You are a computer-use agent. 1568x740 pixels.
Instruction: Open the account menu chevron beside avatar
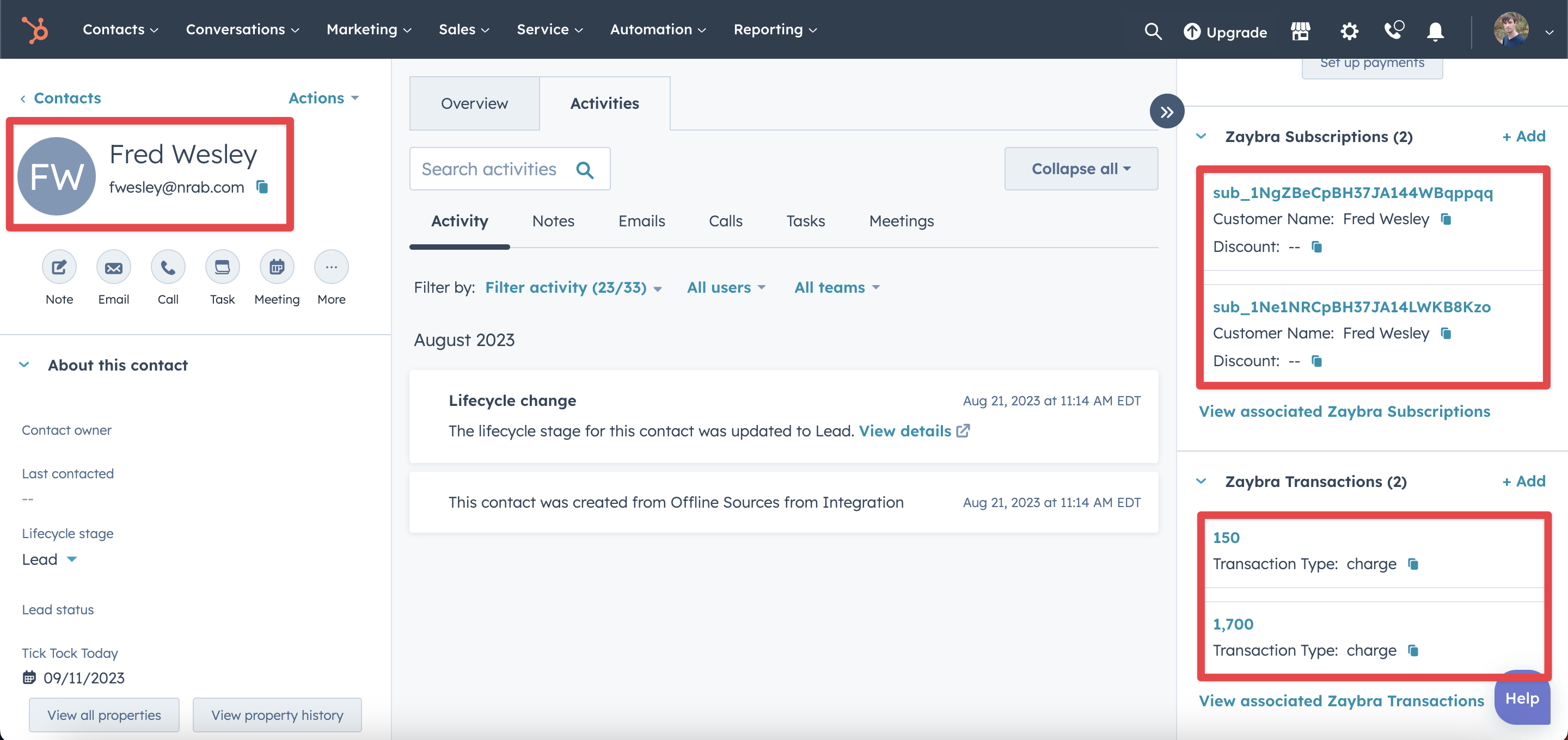click(1548, 32)
